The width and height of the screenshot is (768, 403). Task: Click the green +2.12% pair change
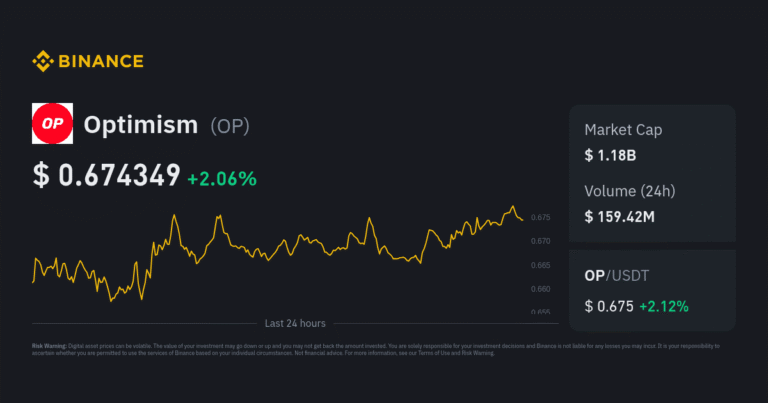coord(664,306)
